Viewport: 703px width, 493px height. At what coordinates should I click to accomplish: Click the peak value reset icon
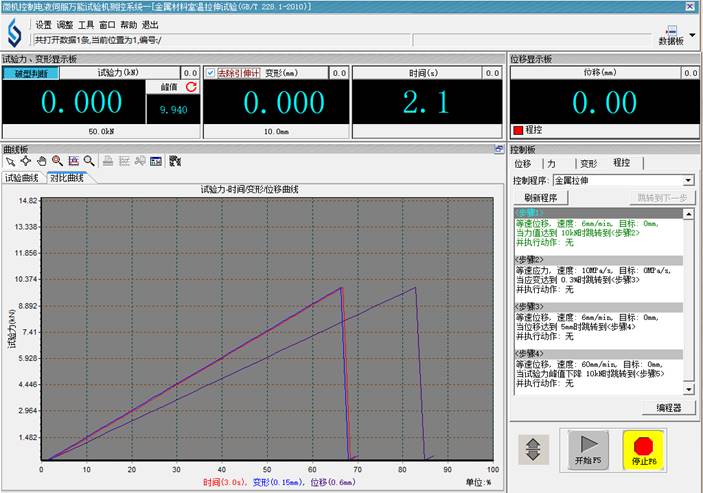coord(191,88)
